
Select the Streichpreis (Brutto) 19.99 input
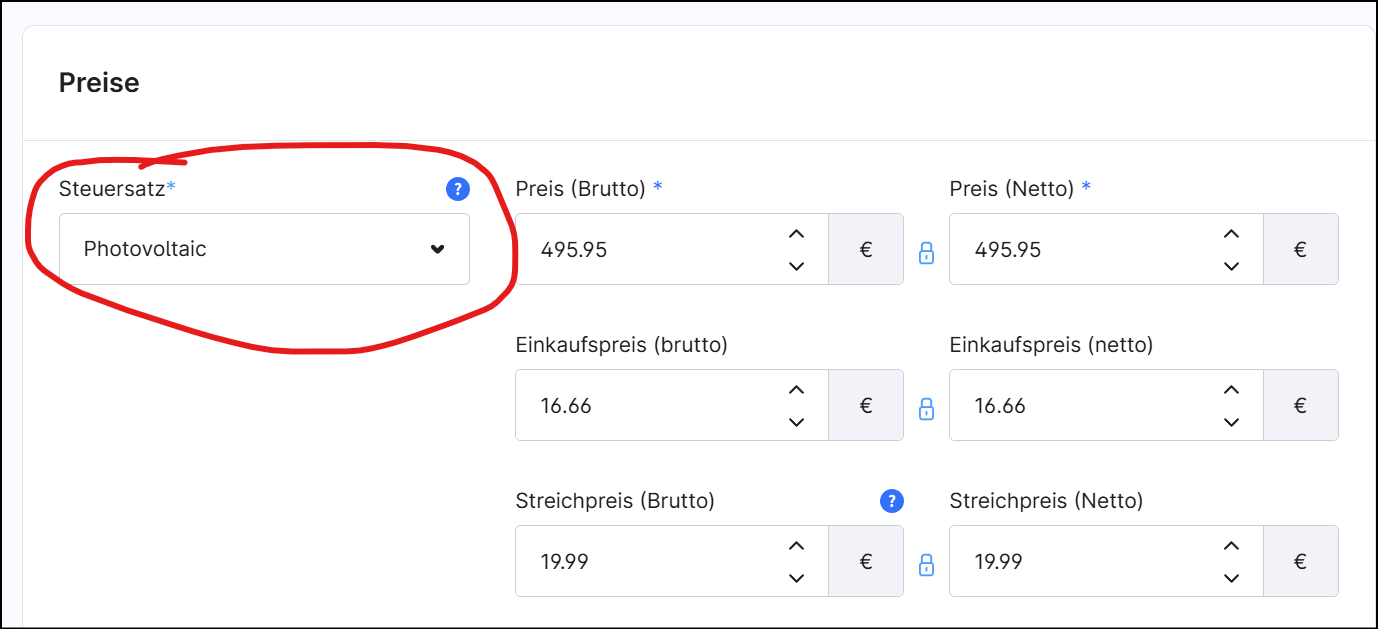point(650,561)
